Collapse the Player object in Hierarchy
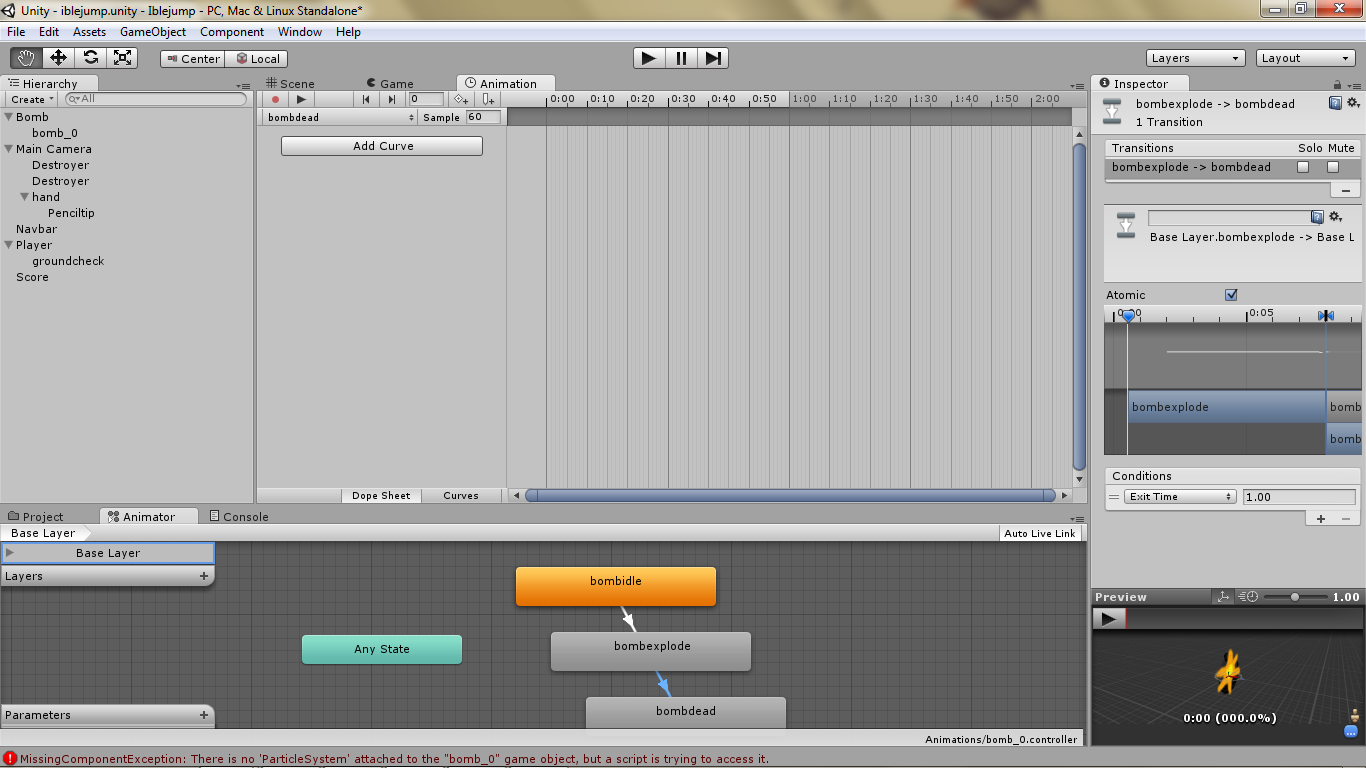1366x768 pixels. pos(8,245)
